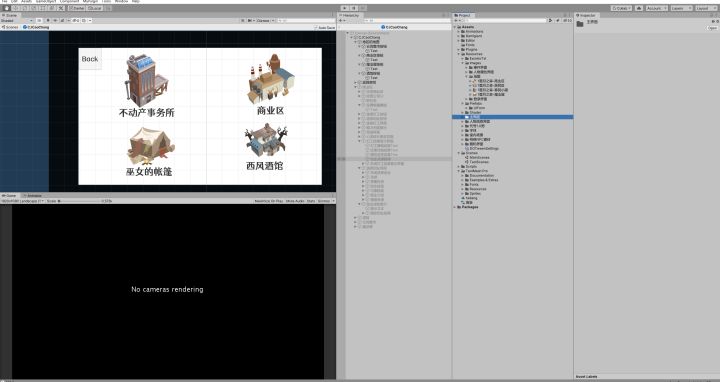Click the Project create plus button
Viewport: 720px width, 382px height.
(457, 21)
